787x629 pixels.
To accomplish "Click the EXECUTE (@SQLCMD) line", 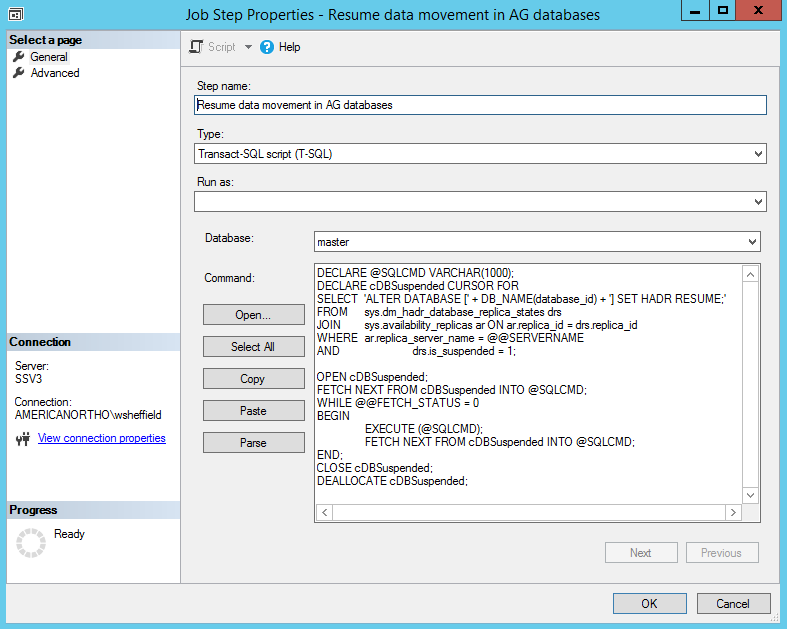I will pyautogui.click(x=424, y=429).
